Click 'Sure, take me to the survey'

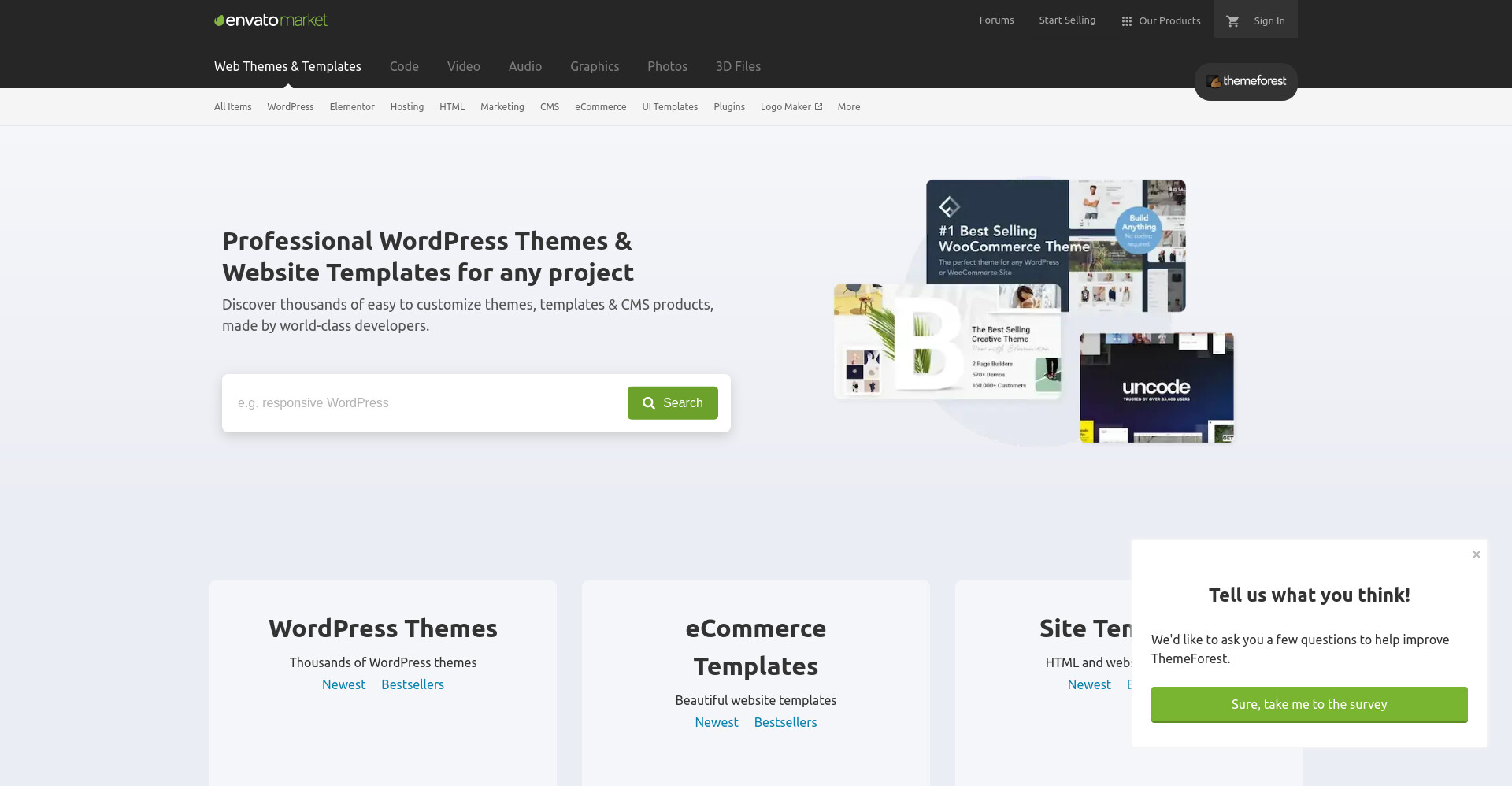point(1309,705)
